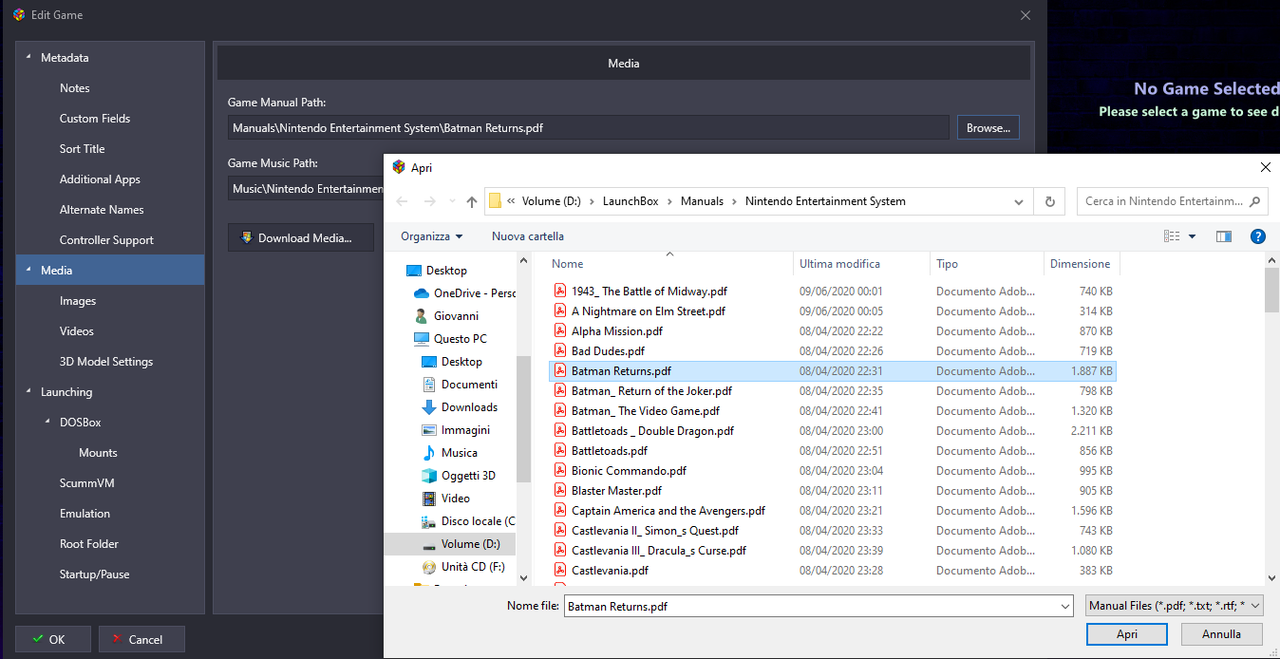Click the Annulla button
1280x659 pixels.
1221,634
